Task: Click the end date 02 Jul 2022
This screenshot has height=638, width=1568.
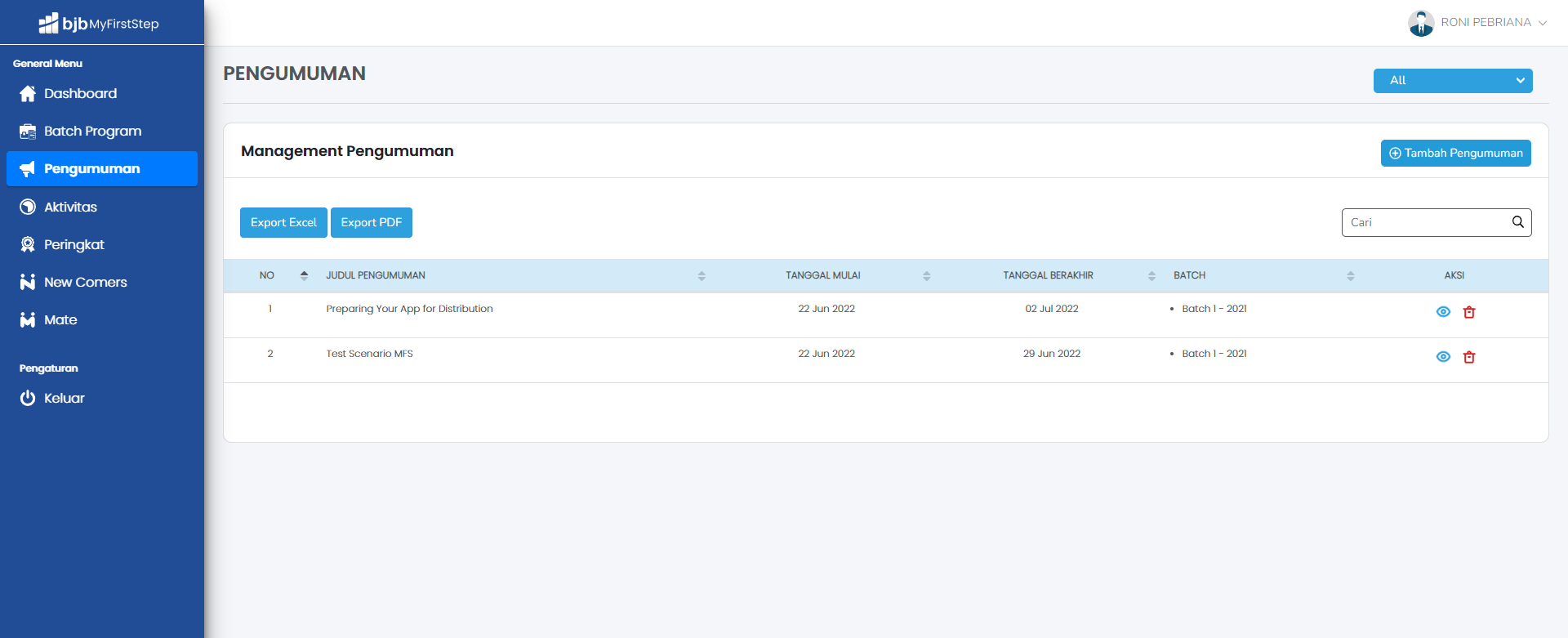Action: point(1052,309)
